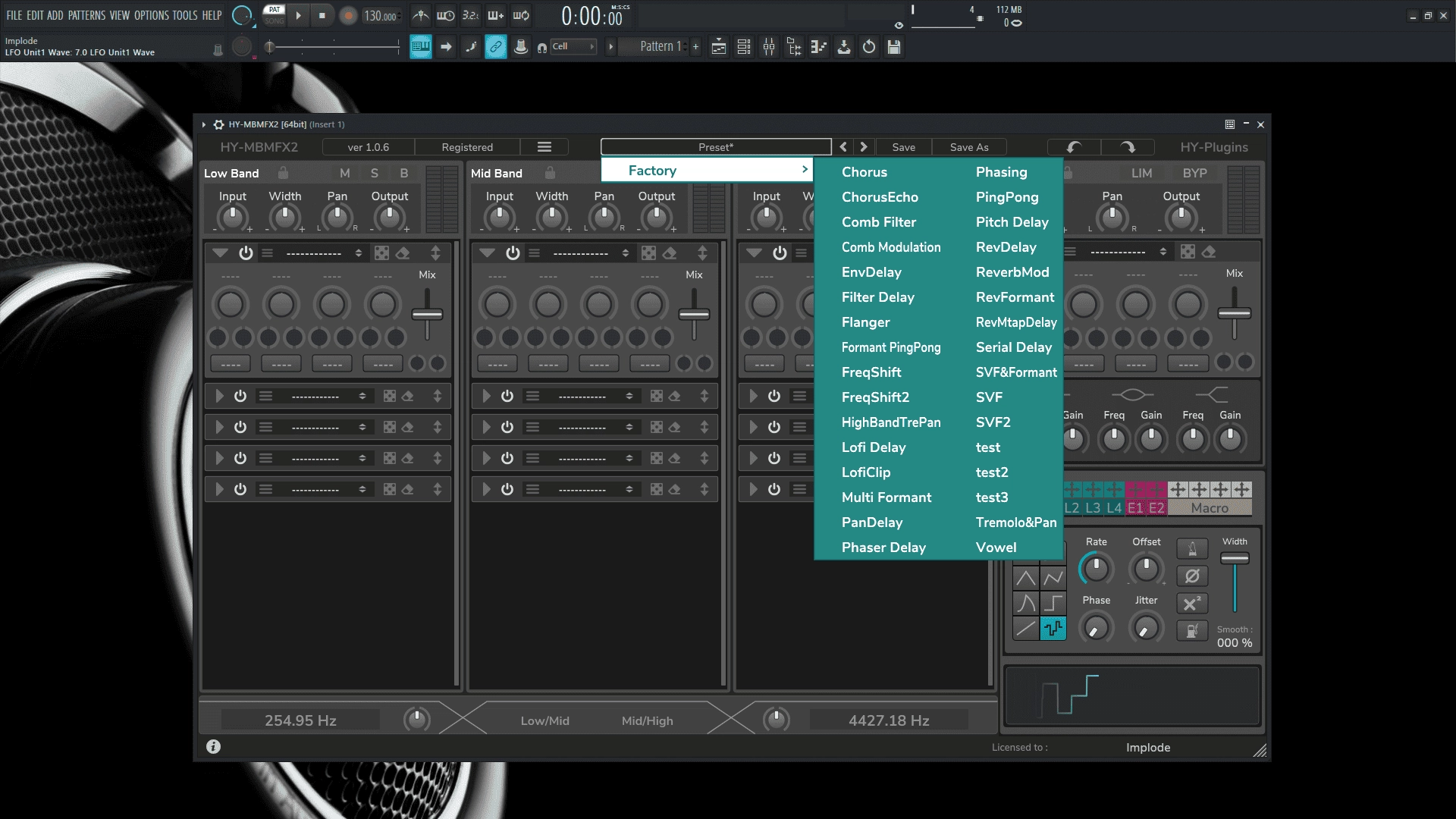Viewport: 1456px width, 819px height.
Task: Click the 254.95 Hz crossover field
Action: point(300,720)
